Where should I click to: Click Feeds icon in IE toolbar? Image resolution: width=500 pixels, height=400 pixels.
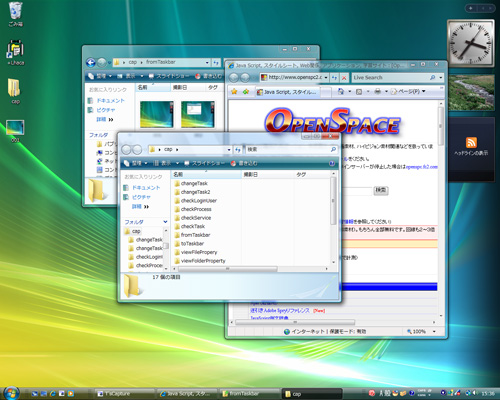click(x=359, y=91)
